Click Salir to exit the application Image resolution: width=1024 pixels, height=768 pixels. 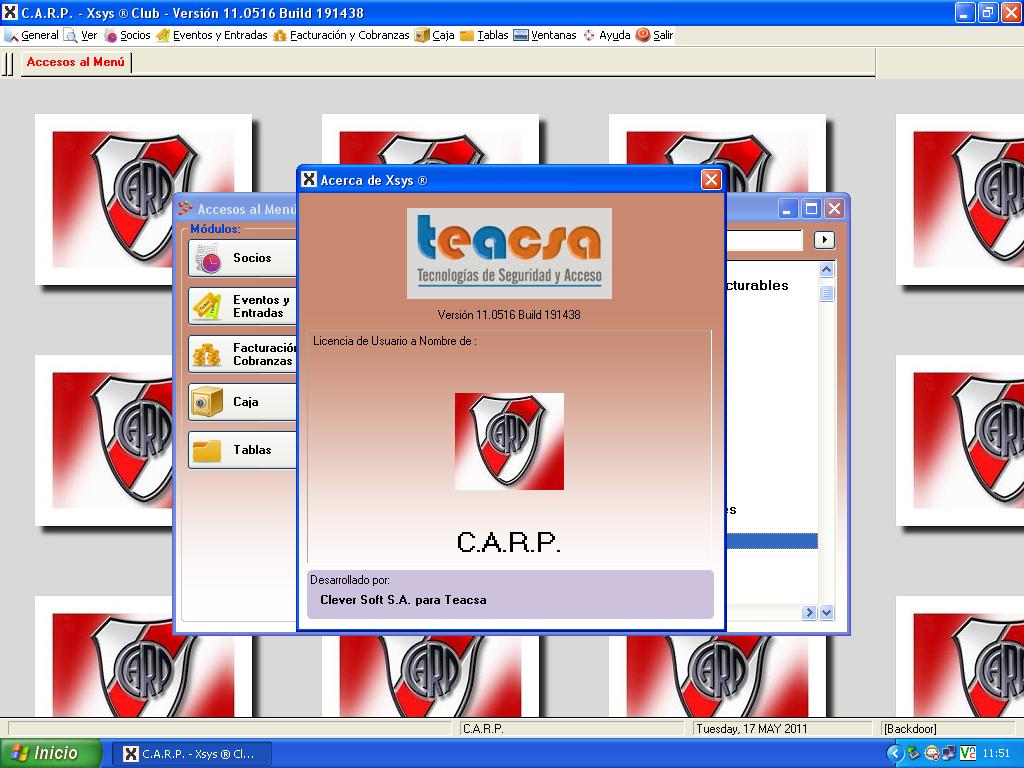[655, 35]
